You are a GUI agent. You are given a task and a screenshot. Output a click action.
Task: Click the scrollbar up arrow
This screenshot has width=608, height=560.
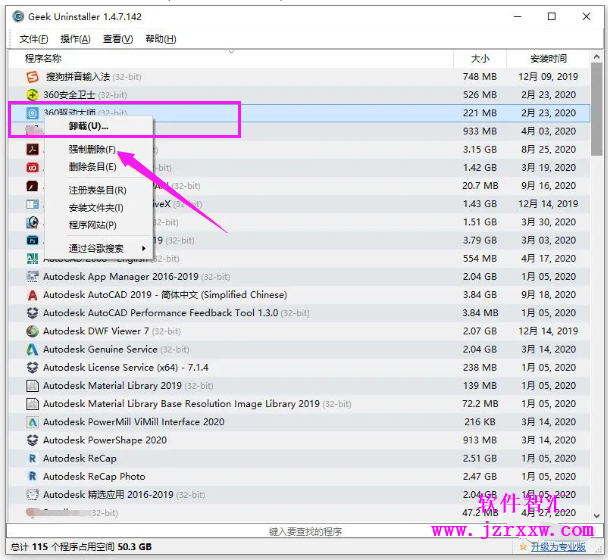coord(596,57)
